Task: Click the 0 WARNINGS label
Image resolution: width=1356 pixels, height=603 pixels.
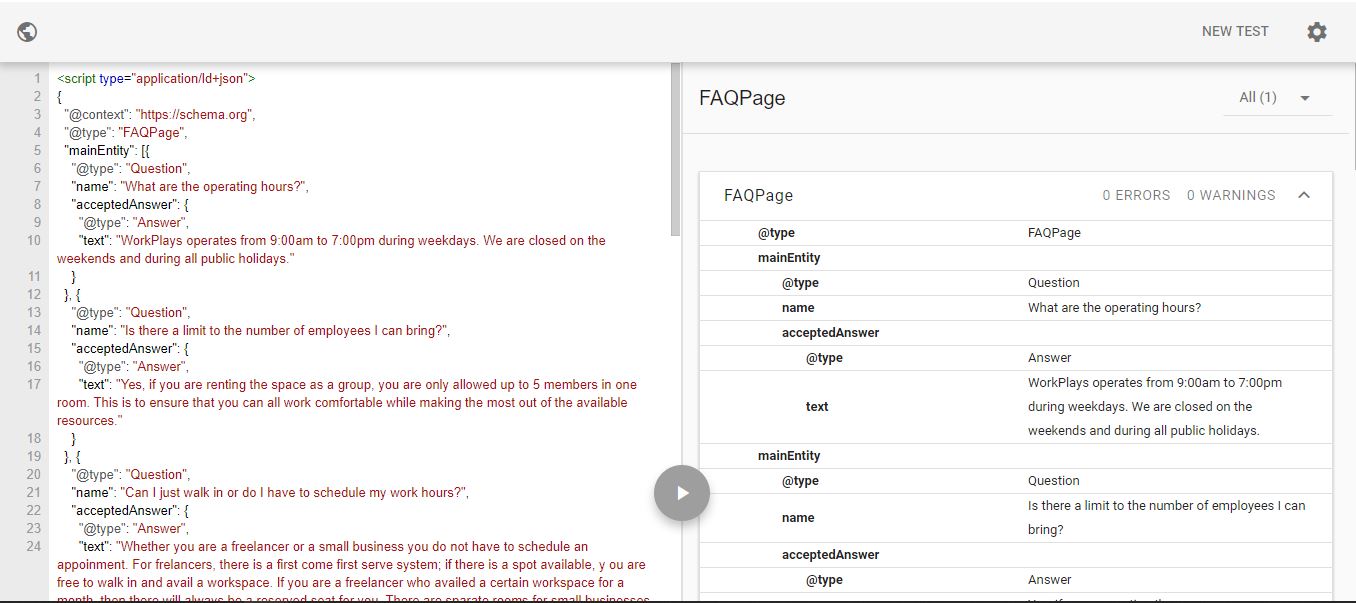Action: pyautogui.click(x=1230, y=196)
